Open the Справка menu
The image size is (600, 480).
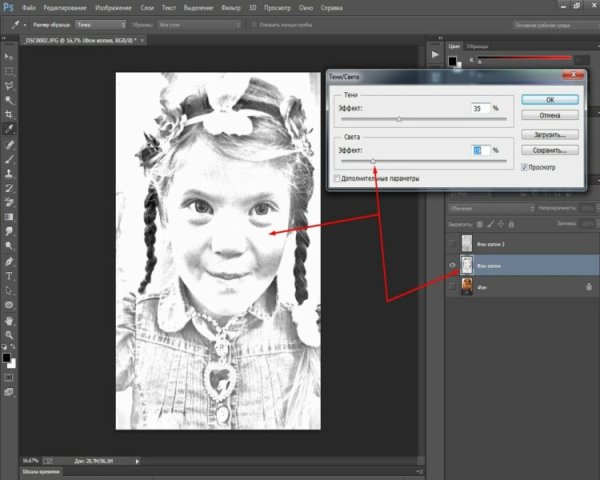point(331,8)
